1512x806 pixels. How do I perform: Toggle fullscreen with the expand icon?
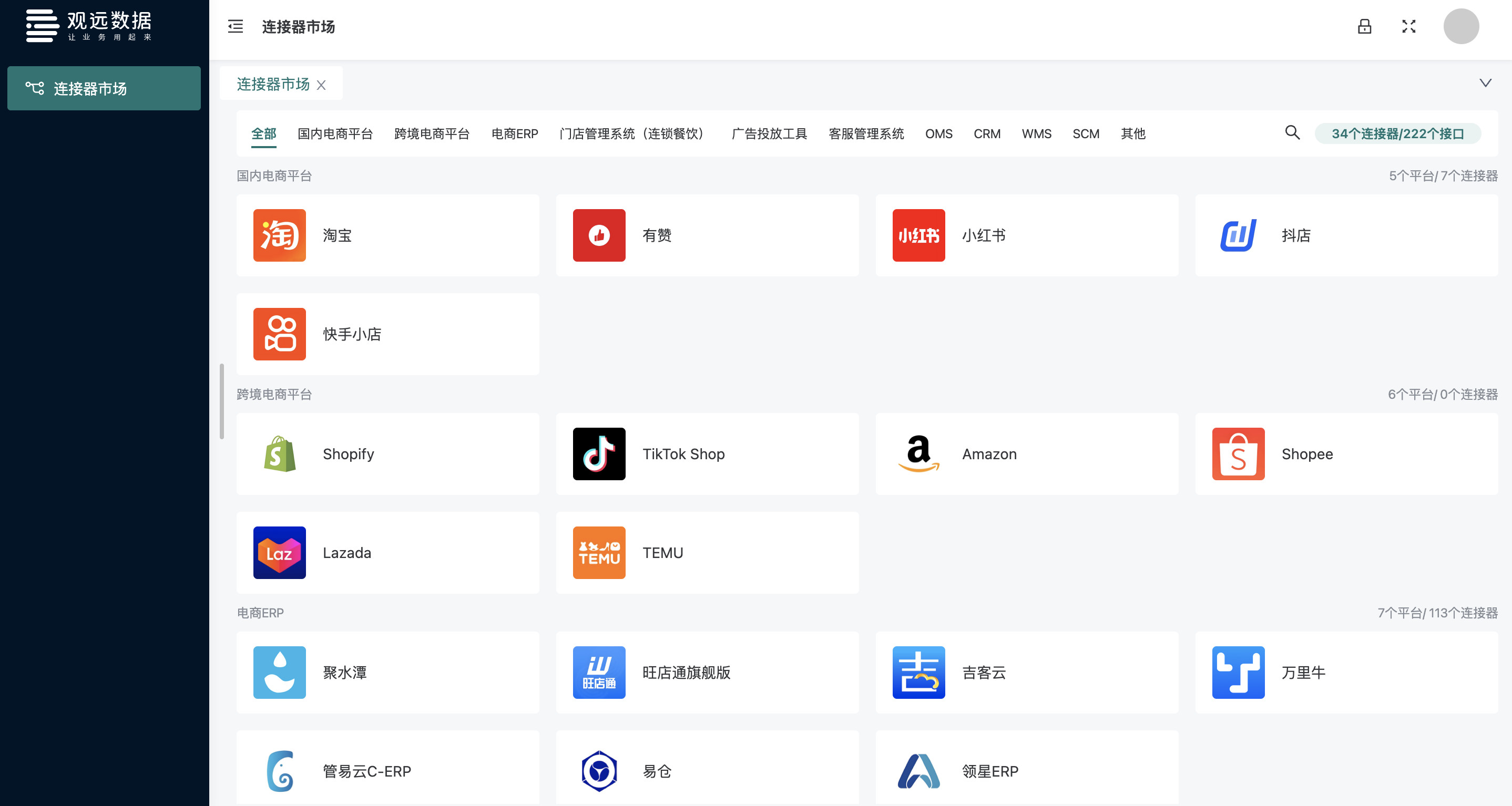coord(1409,26)
